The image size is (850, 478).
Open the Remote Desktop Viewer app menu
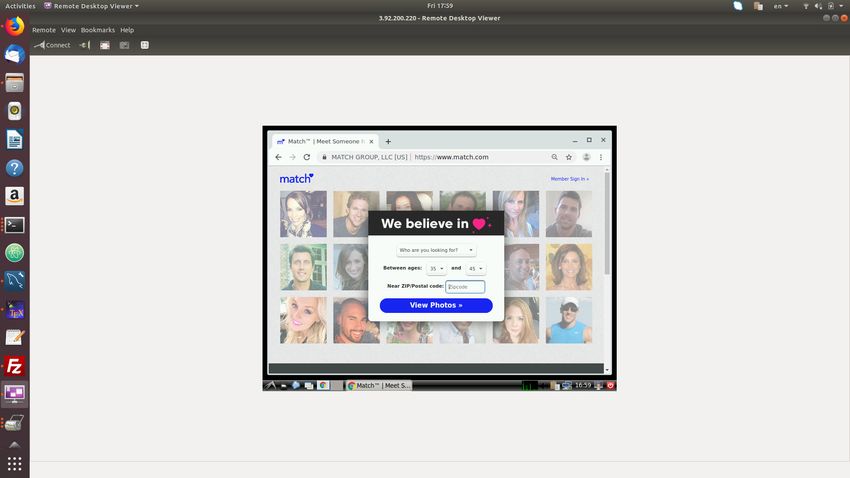pyautogui.click(x=91, y=6)
